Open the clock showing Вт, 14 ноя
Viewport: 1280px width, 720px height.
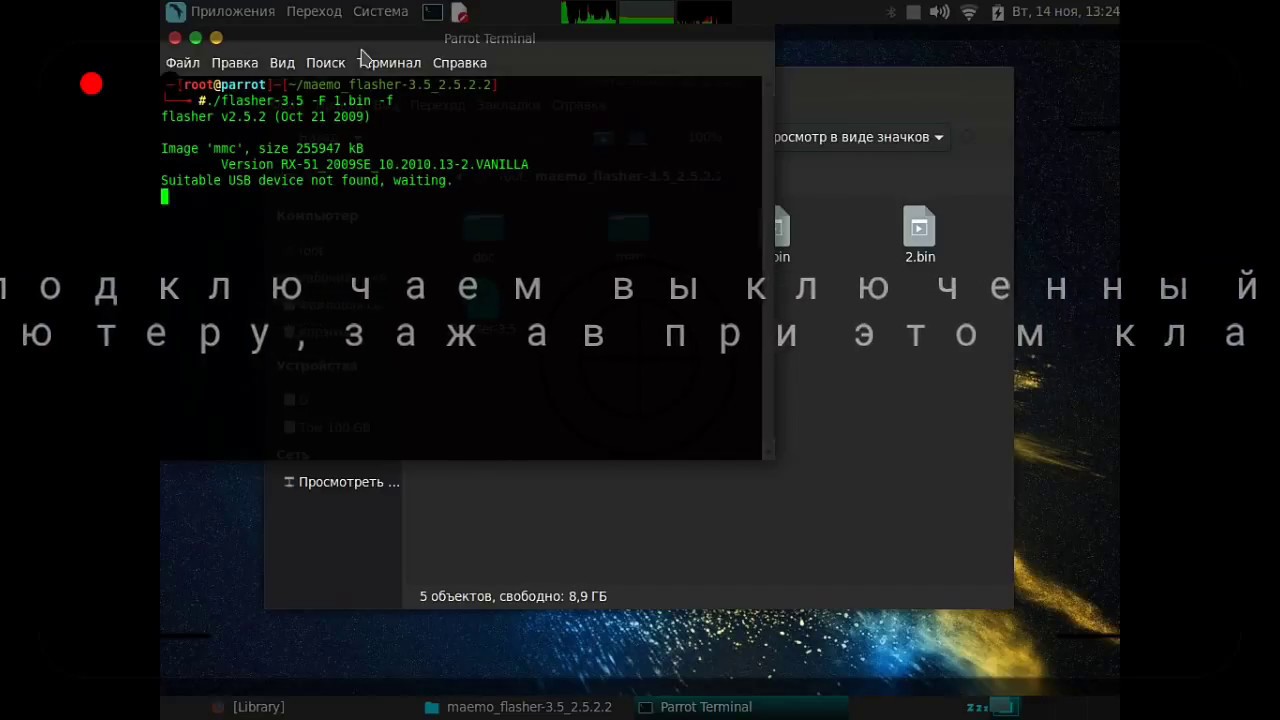(1066, 12)
